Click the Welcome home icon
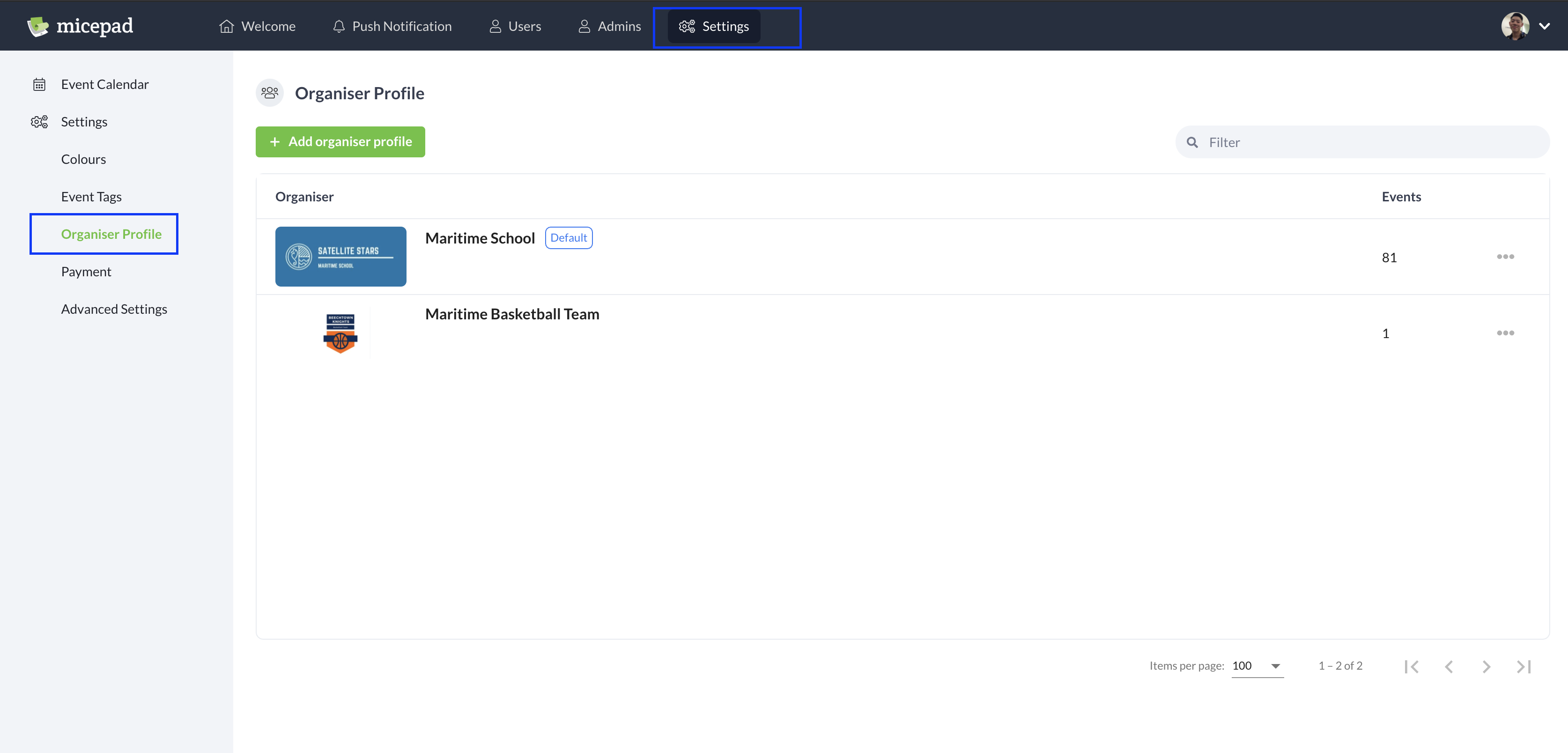 pos(226,26)
